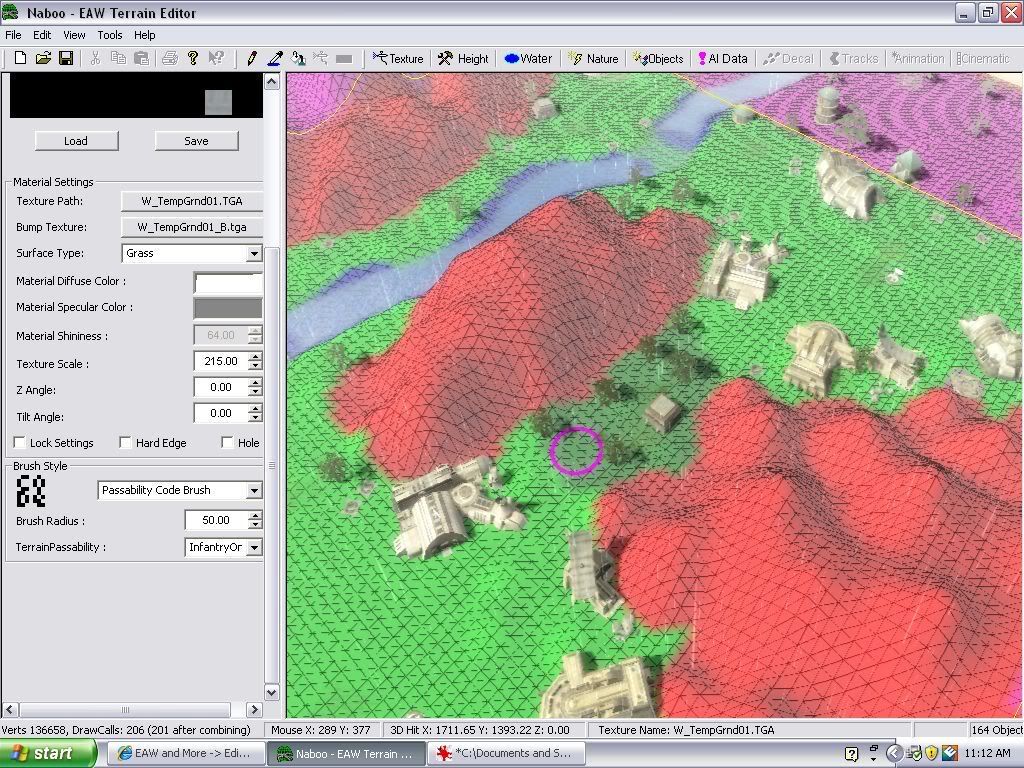Click the Z Angle value field
The image size is (1024, 768).
click(221, 387)
